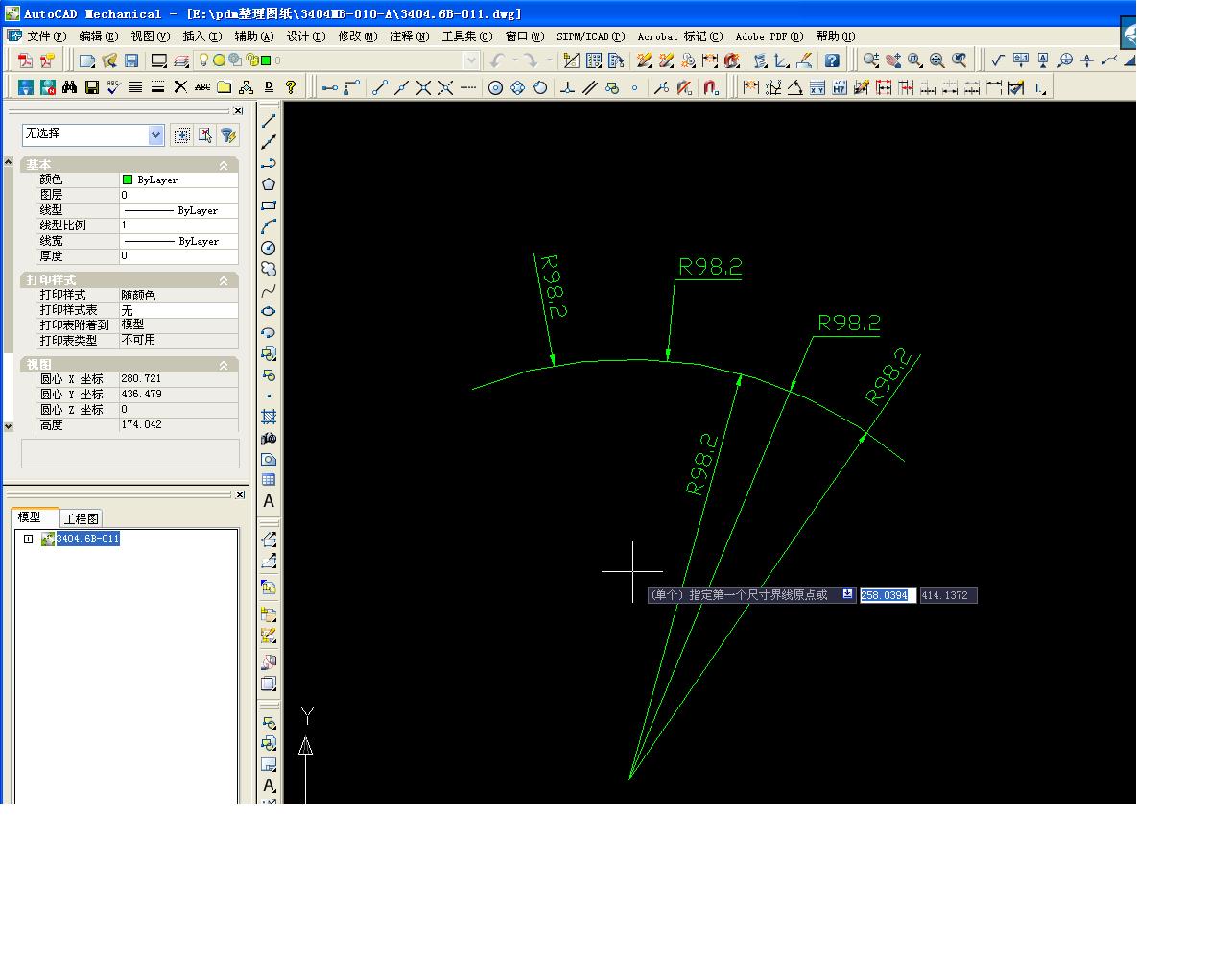Open the undo history dropdown arrow
Image resolution: width=1232 pixels, height=959 pixels.
tap(514, 60)
